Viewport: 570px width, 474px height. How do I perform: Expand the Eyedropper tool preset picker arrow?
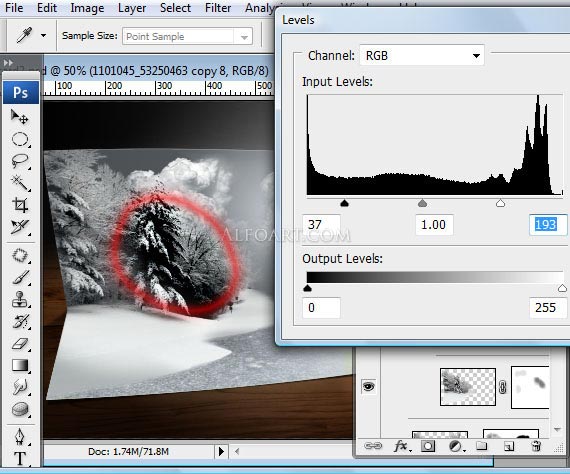[44, 36]
